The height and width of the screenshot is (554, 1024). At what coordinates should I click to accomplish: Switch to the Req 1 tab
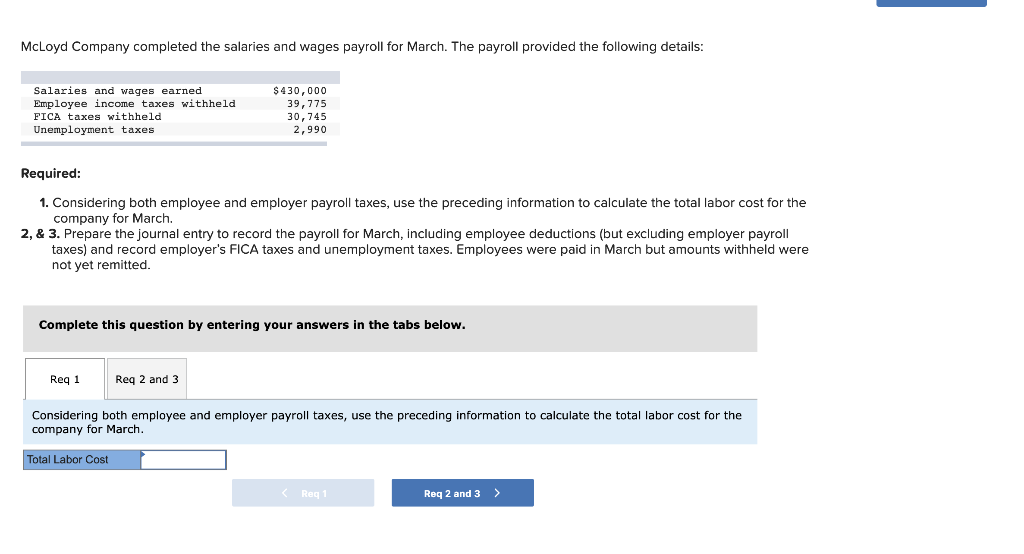tap(65, 379)
